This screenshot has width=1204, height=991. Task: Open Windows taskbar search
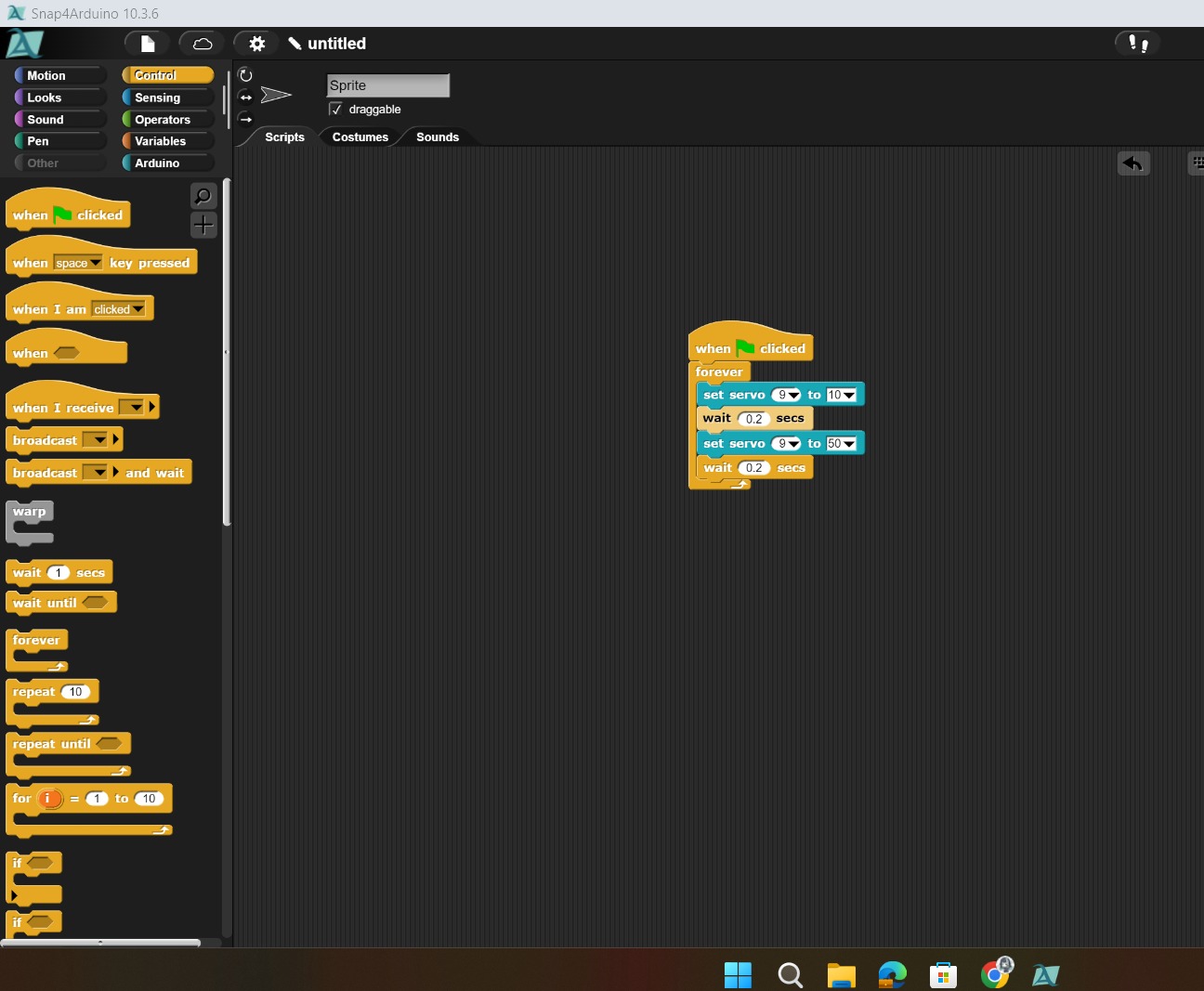(x=790, y=974)
